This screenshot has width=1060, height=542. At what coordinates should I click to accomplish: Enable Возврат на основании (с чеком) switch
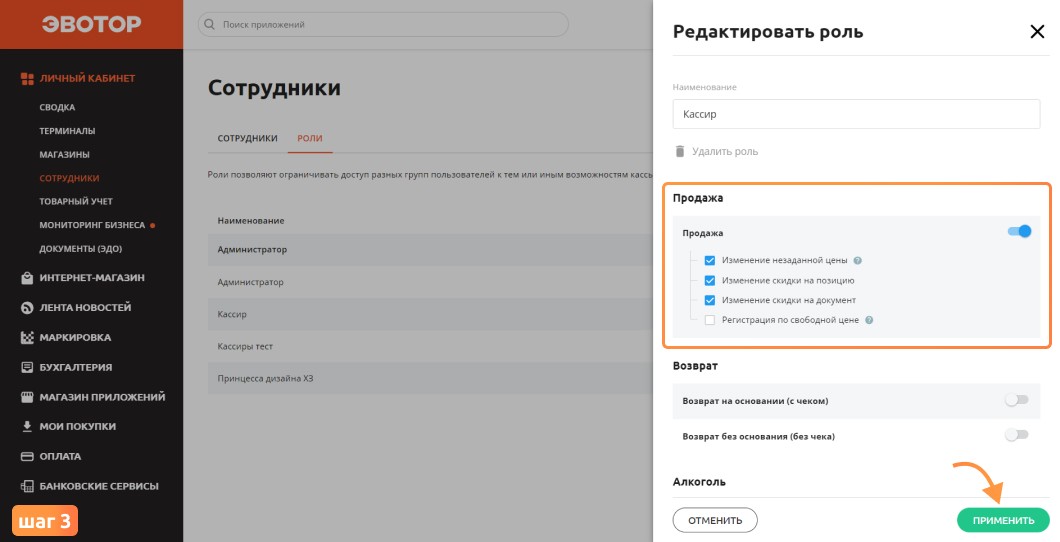pos(1016,400)
